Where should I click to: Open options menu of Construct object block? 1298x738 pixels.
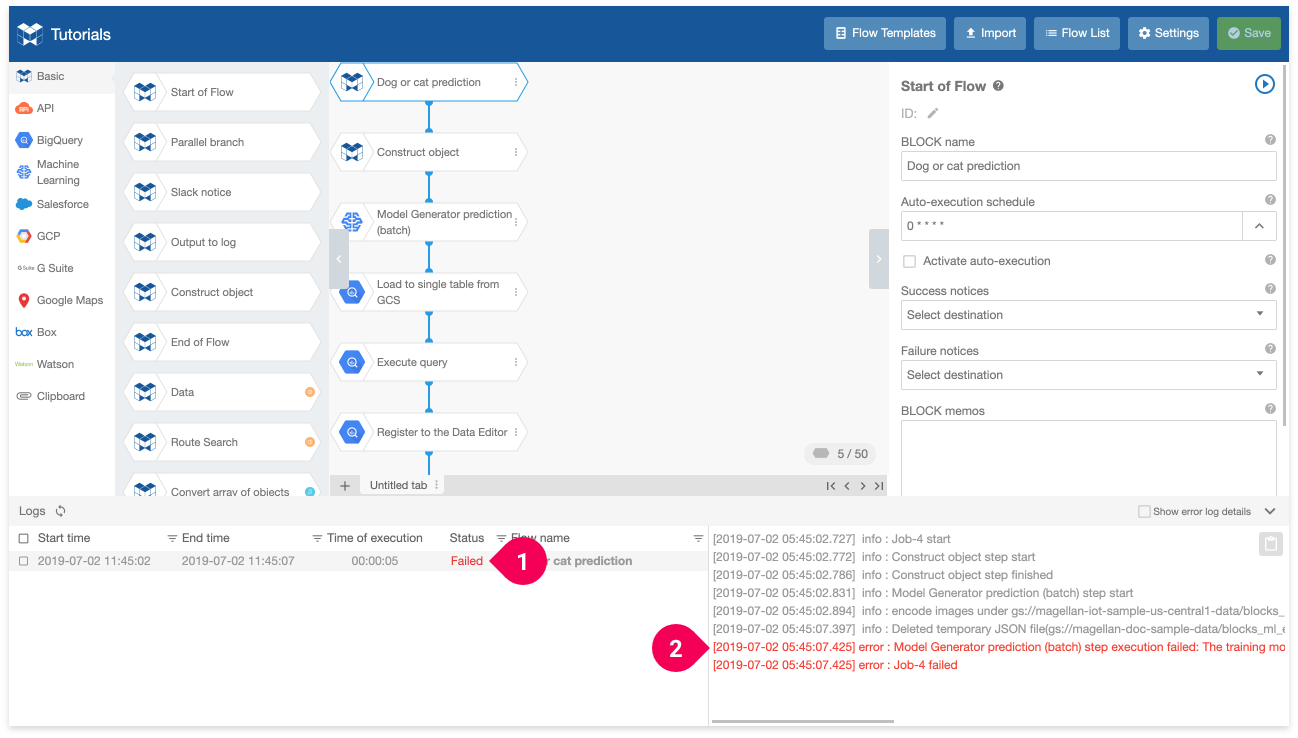click(516, 152)
